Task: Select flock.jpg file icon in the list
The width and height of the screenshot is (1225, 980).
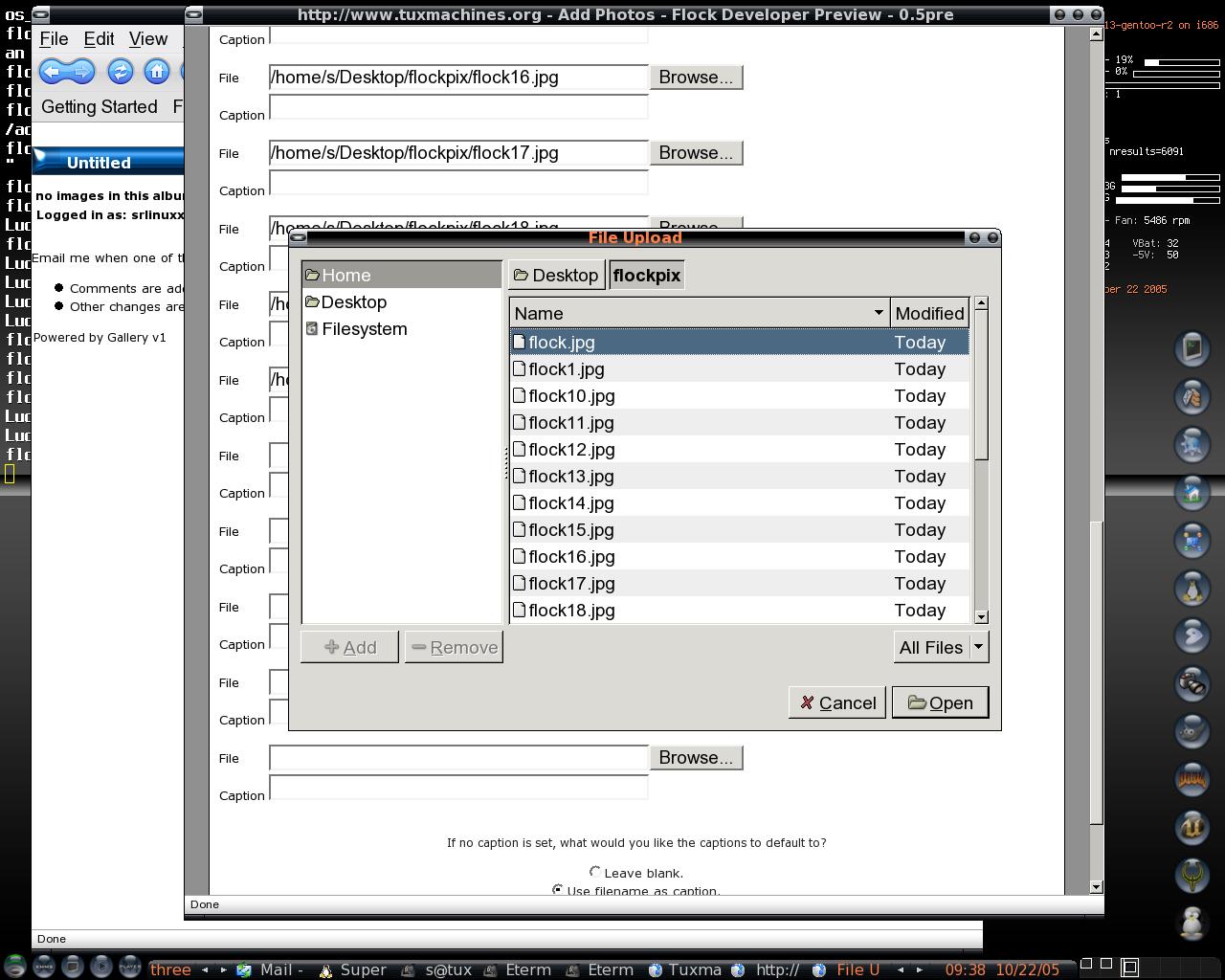Action: tap(520, 342)
